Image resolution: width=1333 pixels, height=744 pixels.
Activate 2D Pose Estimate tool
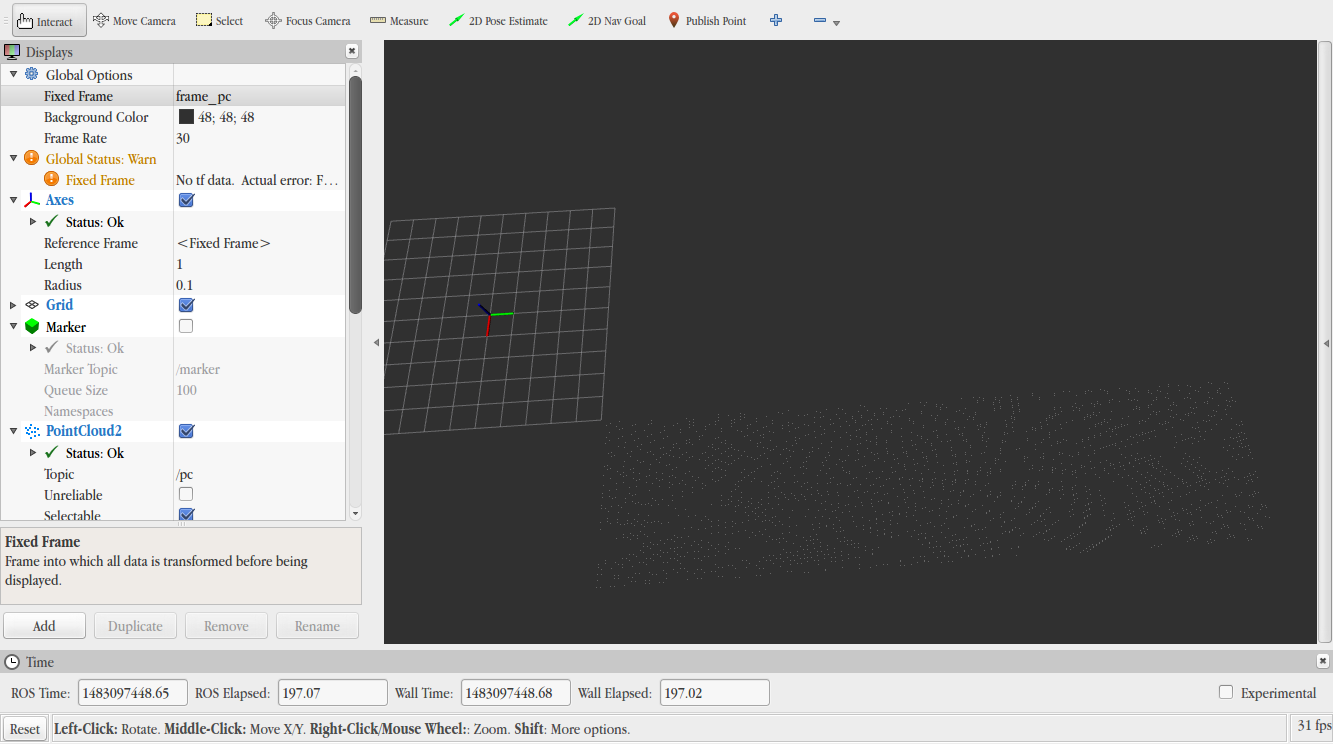point(498,21)
